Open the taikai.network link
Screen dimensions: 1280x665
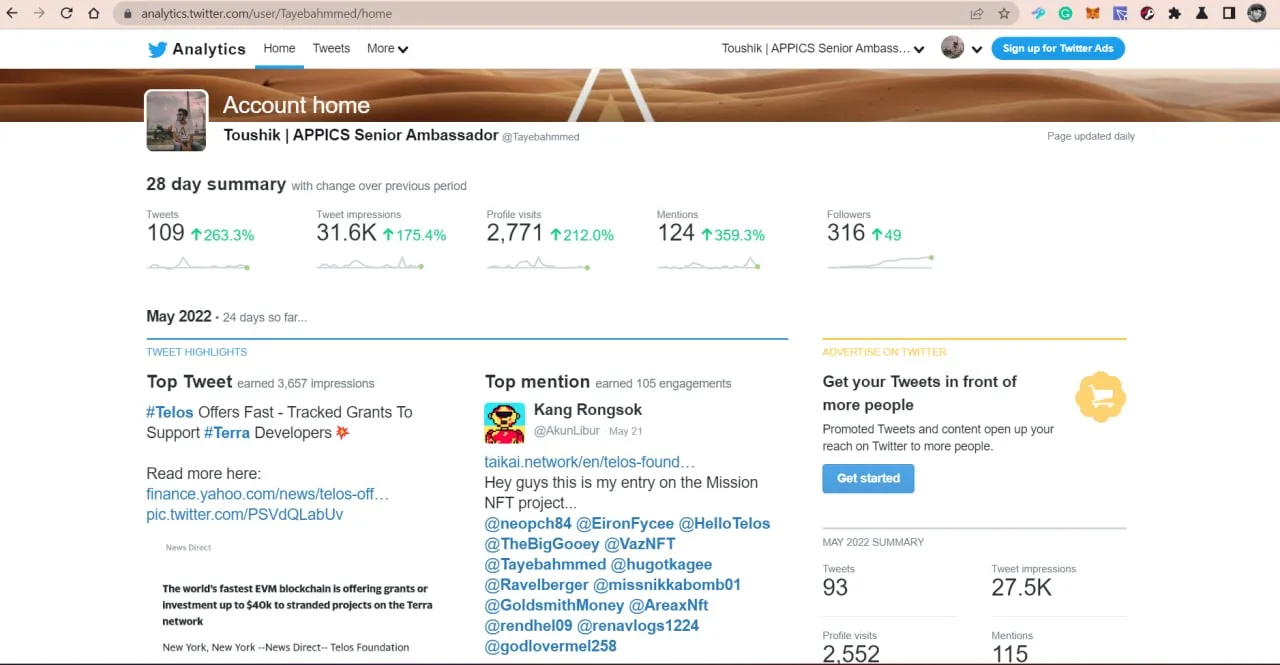[590, 462]
